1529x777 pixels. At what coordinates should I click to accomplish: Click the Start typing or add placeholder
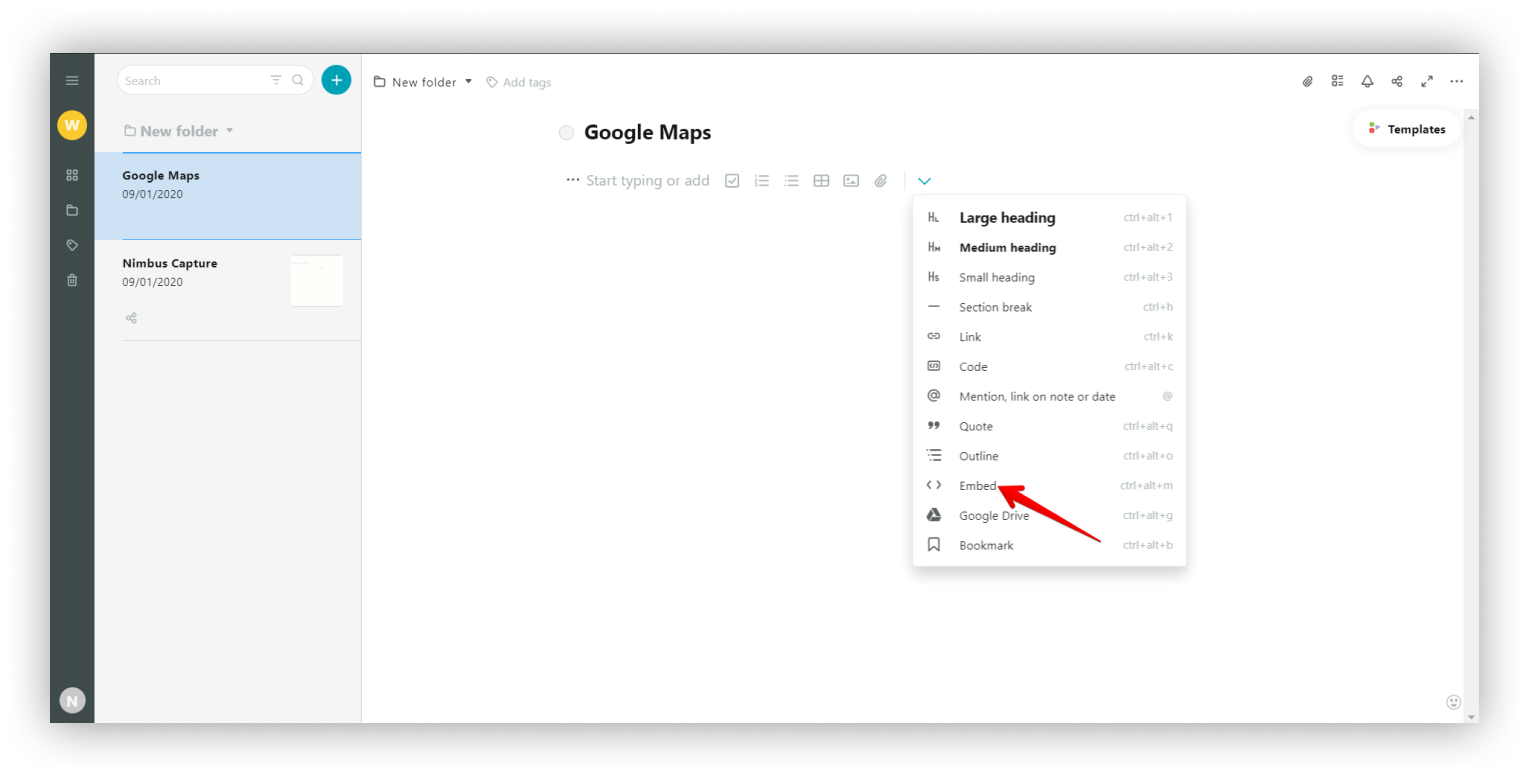click(648, 181)
